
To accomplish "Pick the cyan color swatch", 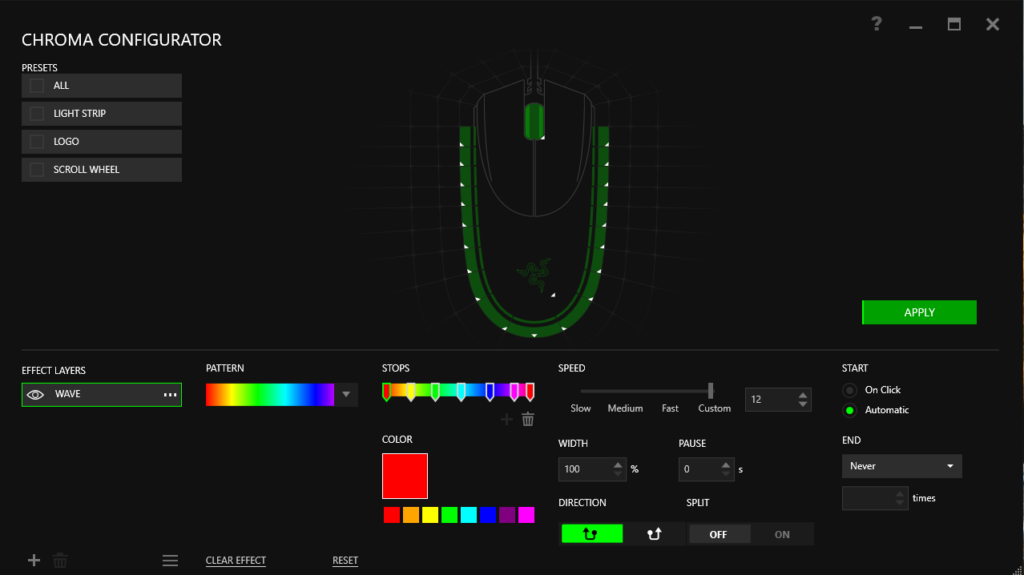I will click(x=469, y=515).
